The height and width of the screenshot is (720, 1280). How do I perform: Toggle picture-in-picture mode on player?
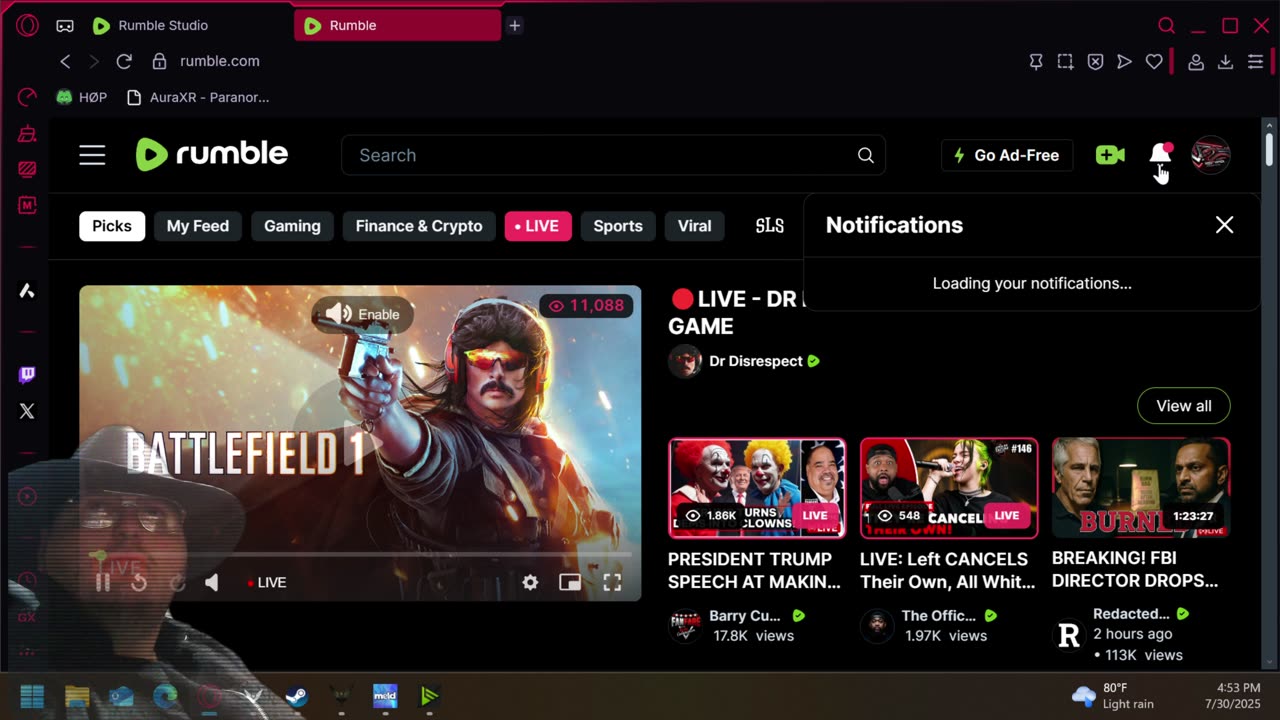coord(570,582)
